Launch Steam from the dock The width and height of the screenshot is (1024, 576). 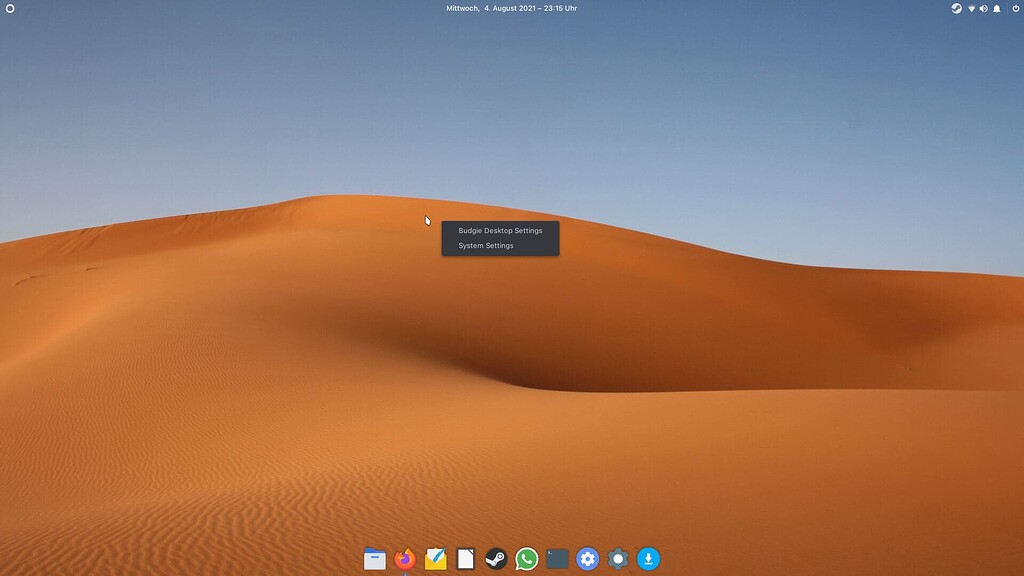tap(496, 560)
